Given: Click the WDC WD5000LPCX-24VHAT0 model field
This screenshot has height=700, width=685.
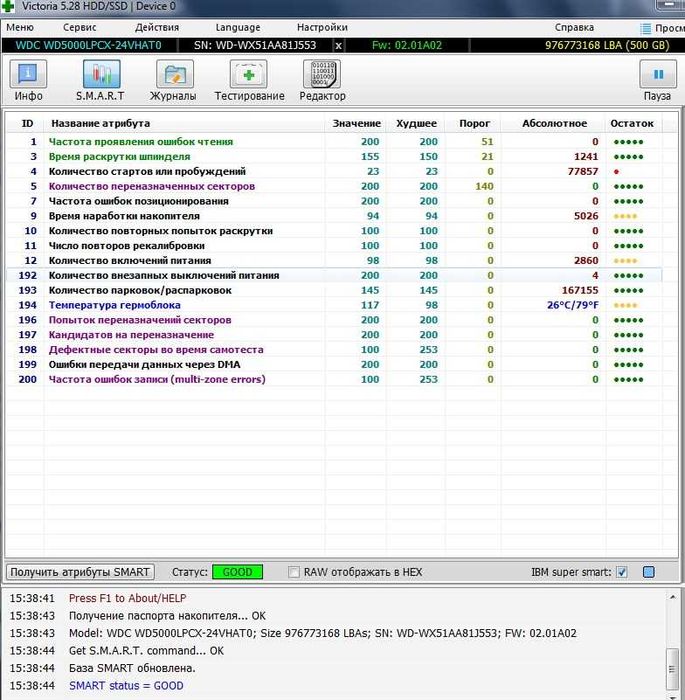Looking at the screenshot, I should [88, 46].
